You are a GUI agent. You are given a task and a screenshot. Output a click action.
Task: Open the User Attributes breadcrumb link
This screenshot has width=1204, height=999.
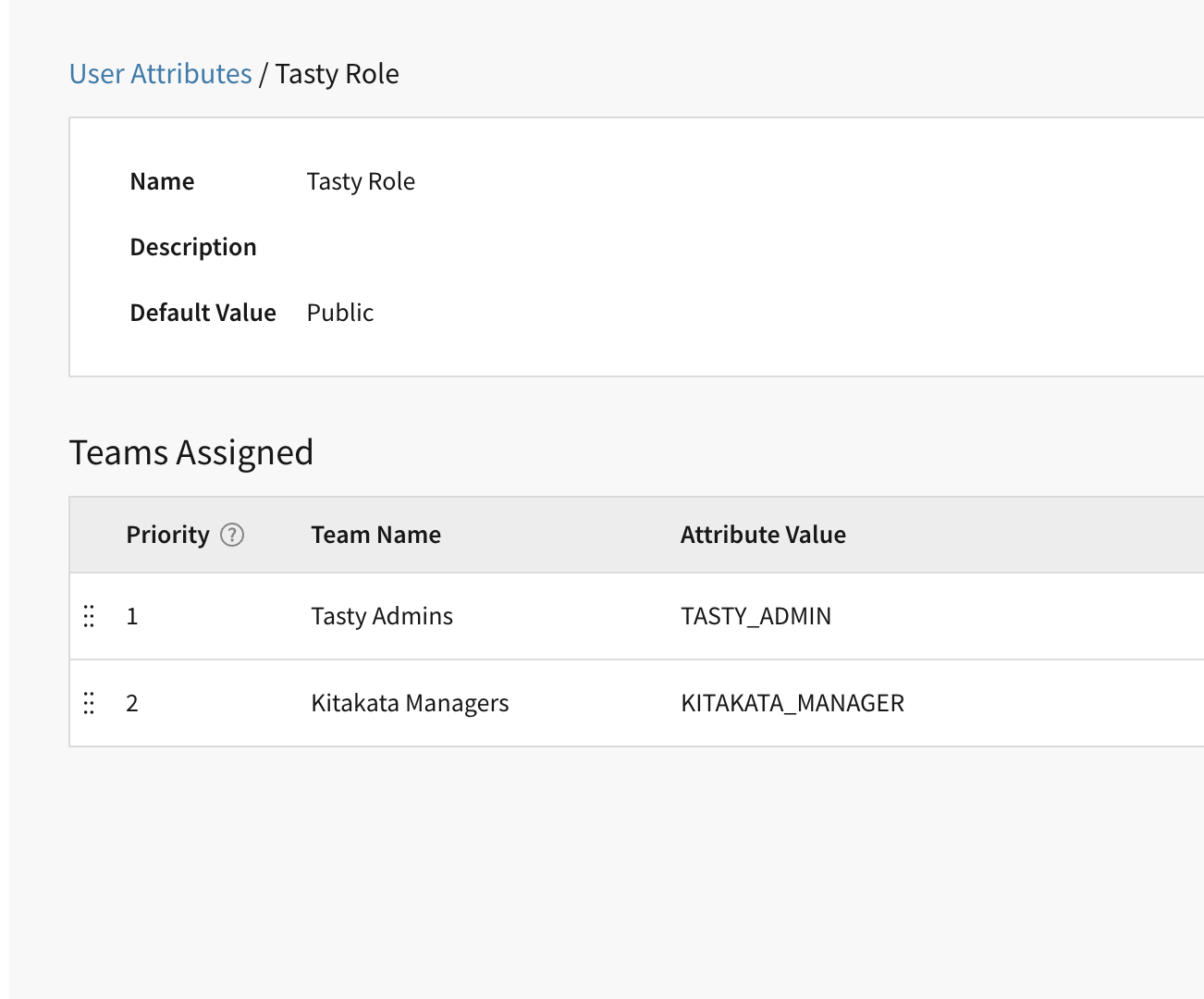coord(160,73)
